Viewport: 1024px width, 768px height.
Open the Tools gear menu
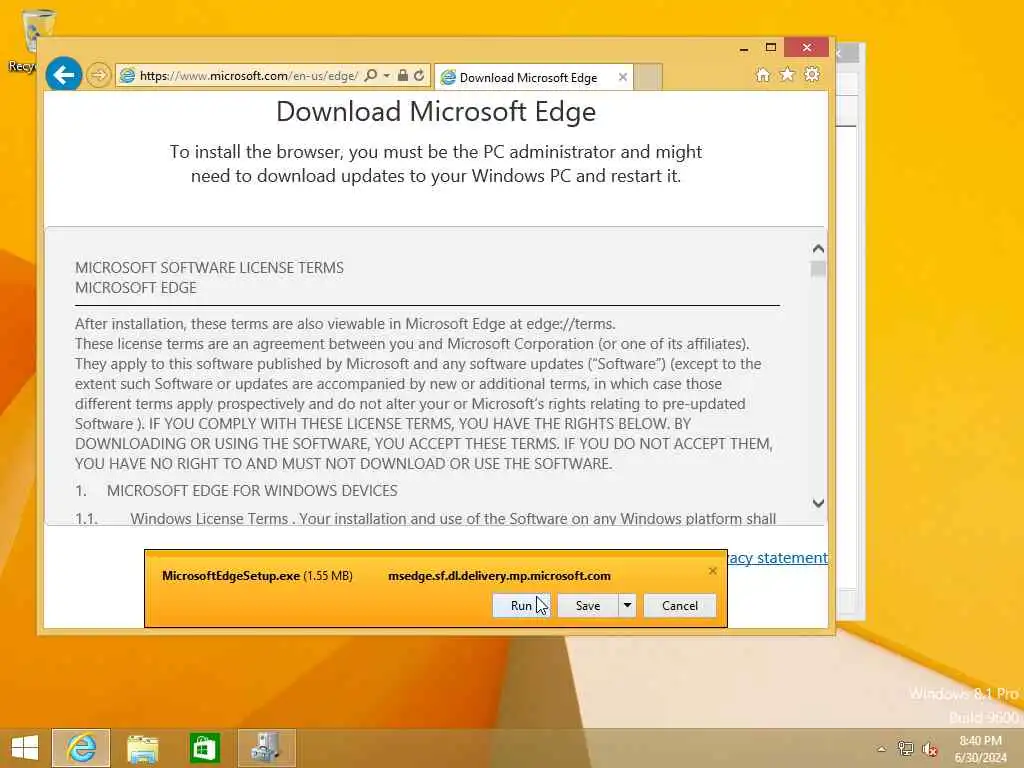tap(812, 74)
